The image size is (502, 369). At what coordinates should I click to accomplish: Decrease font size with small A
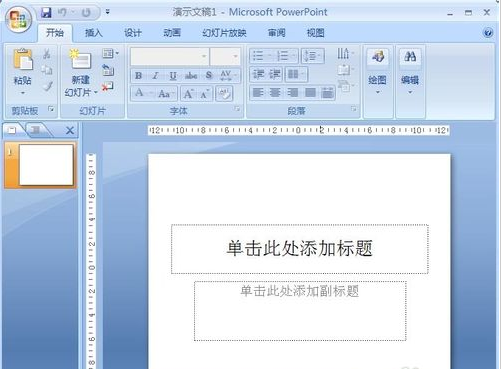(x=205, y=94)
